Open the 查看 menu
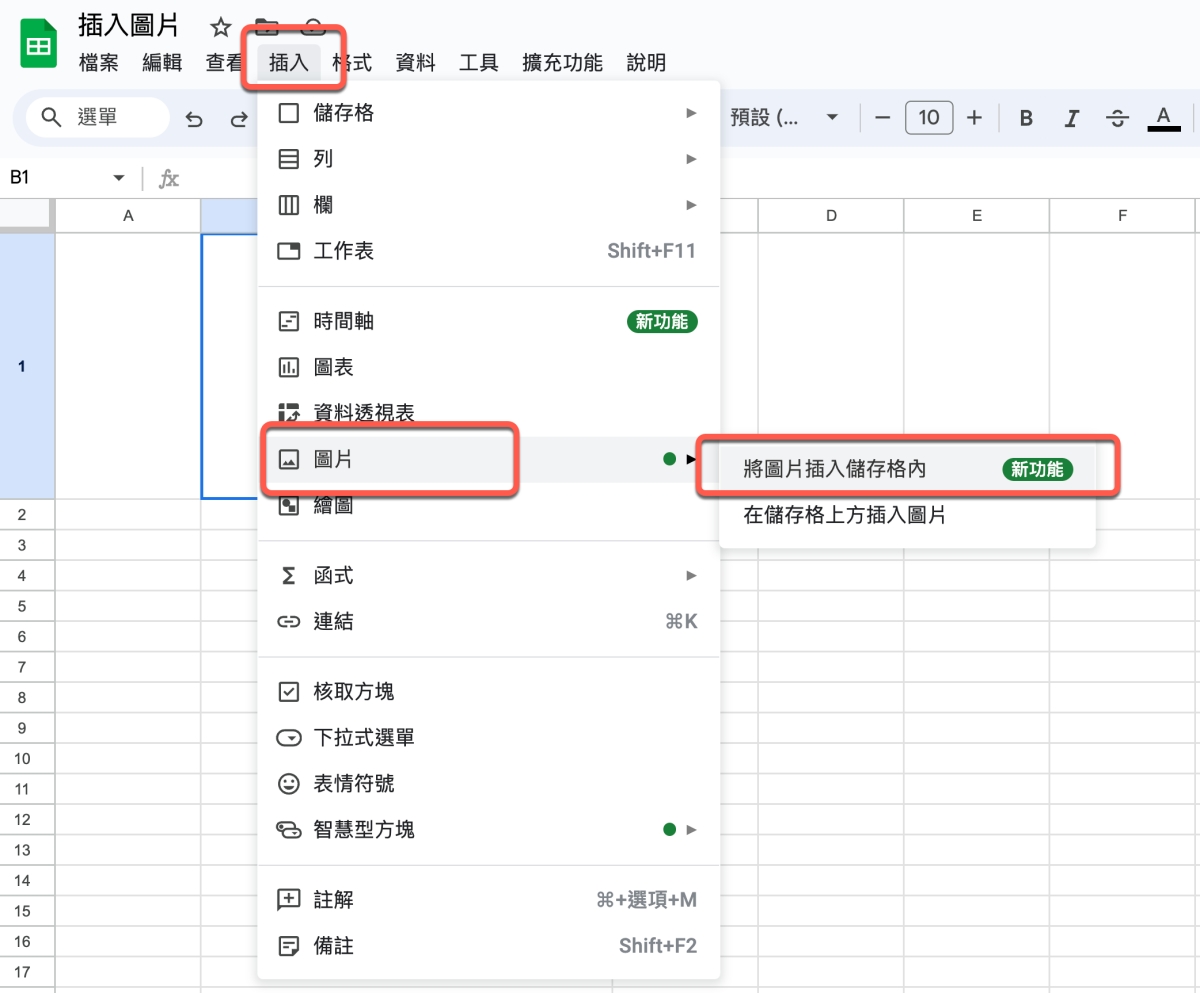 224,63
